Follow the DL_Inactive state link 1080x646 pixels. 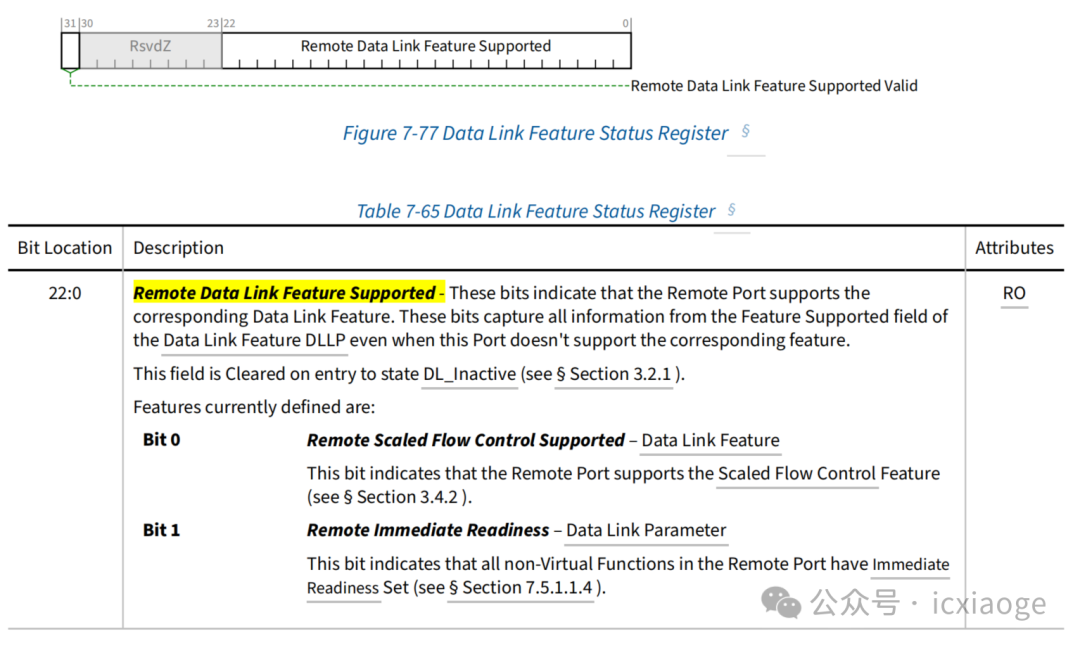tap(469, 374)
